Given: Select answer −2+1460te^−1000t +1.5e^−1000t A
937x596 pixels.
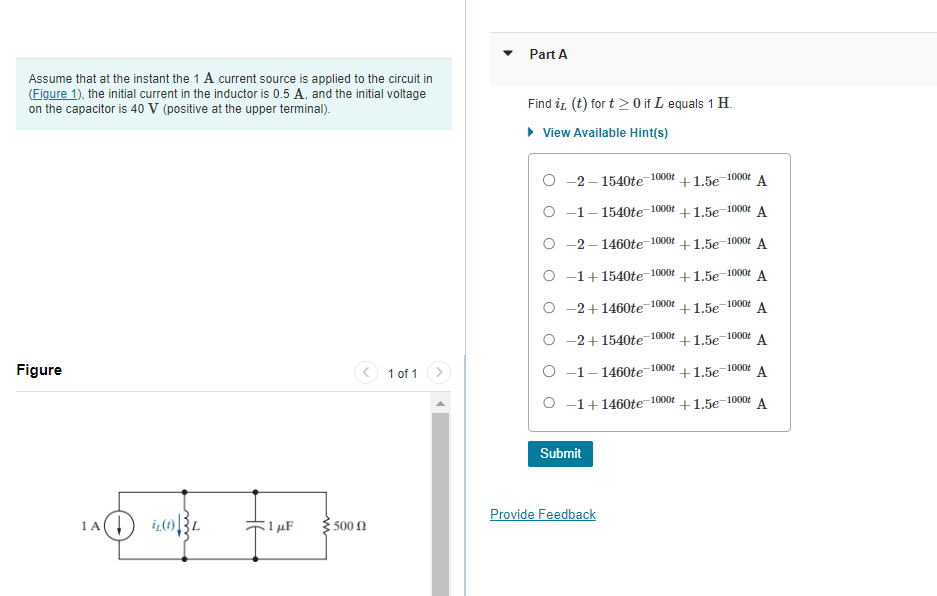Looking at the screenshot, I should pyautogui.click(x=549, y=308).
